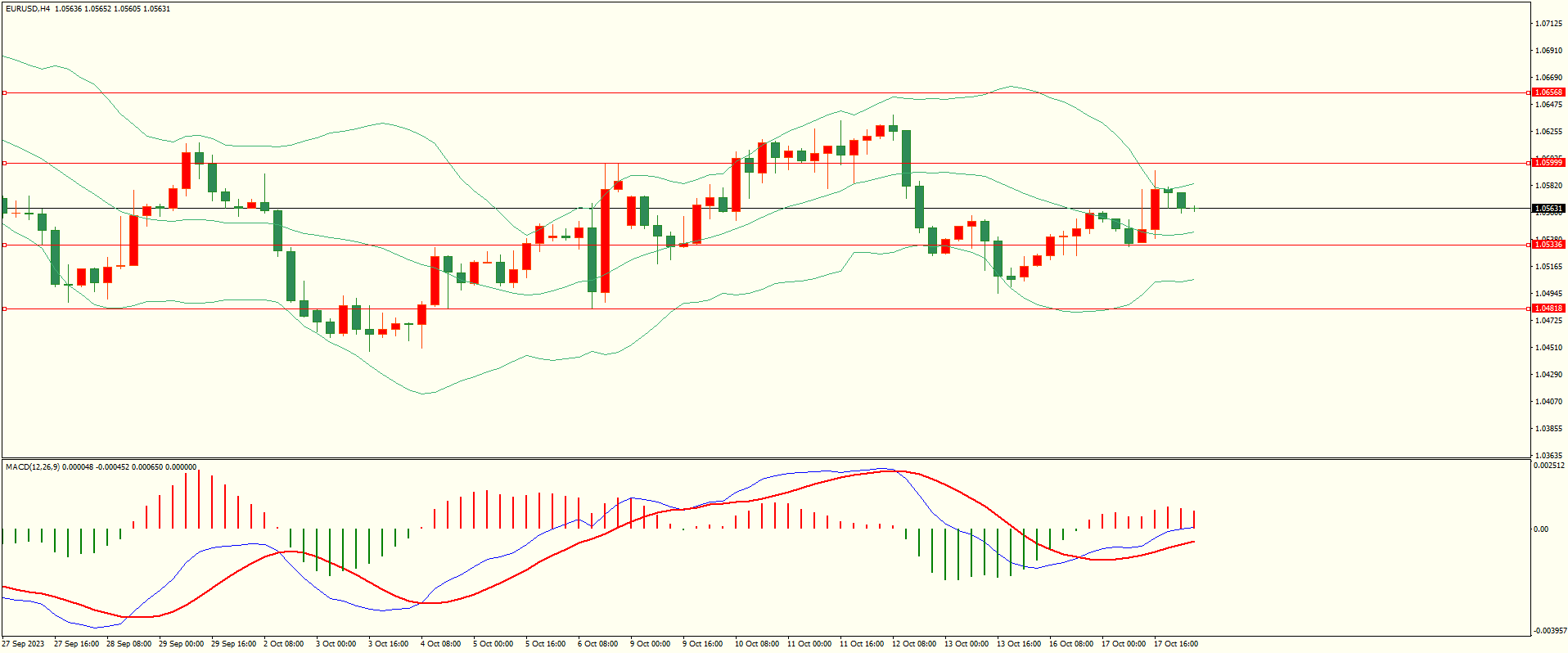This screenshot has width=1568, height=653.
Task: Click left handle of the 1.06568 horizontal line
Action: click(x=4, y=92)
